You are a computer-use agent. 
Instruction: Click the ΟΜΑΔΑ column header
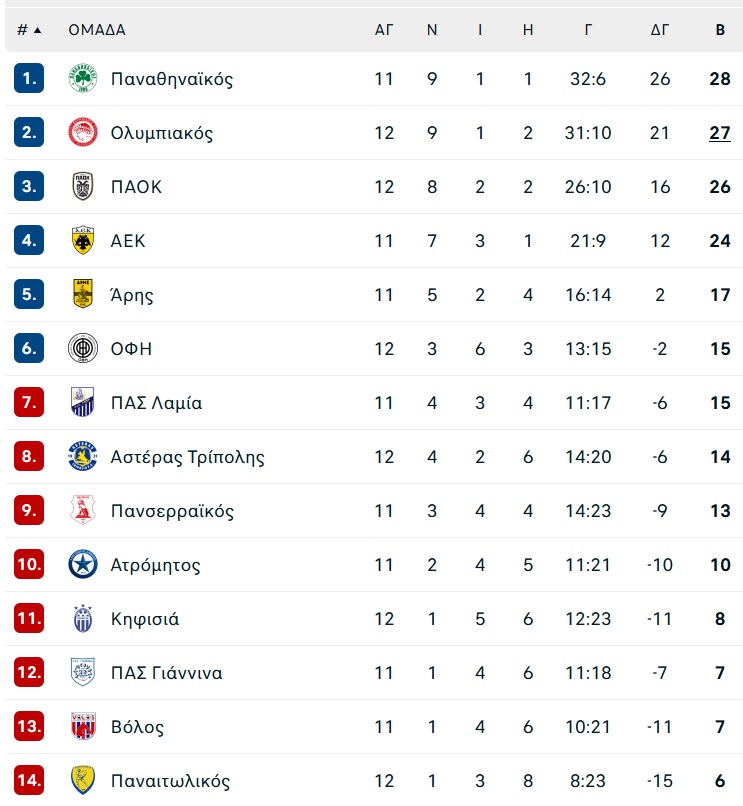(97, 30)
